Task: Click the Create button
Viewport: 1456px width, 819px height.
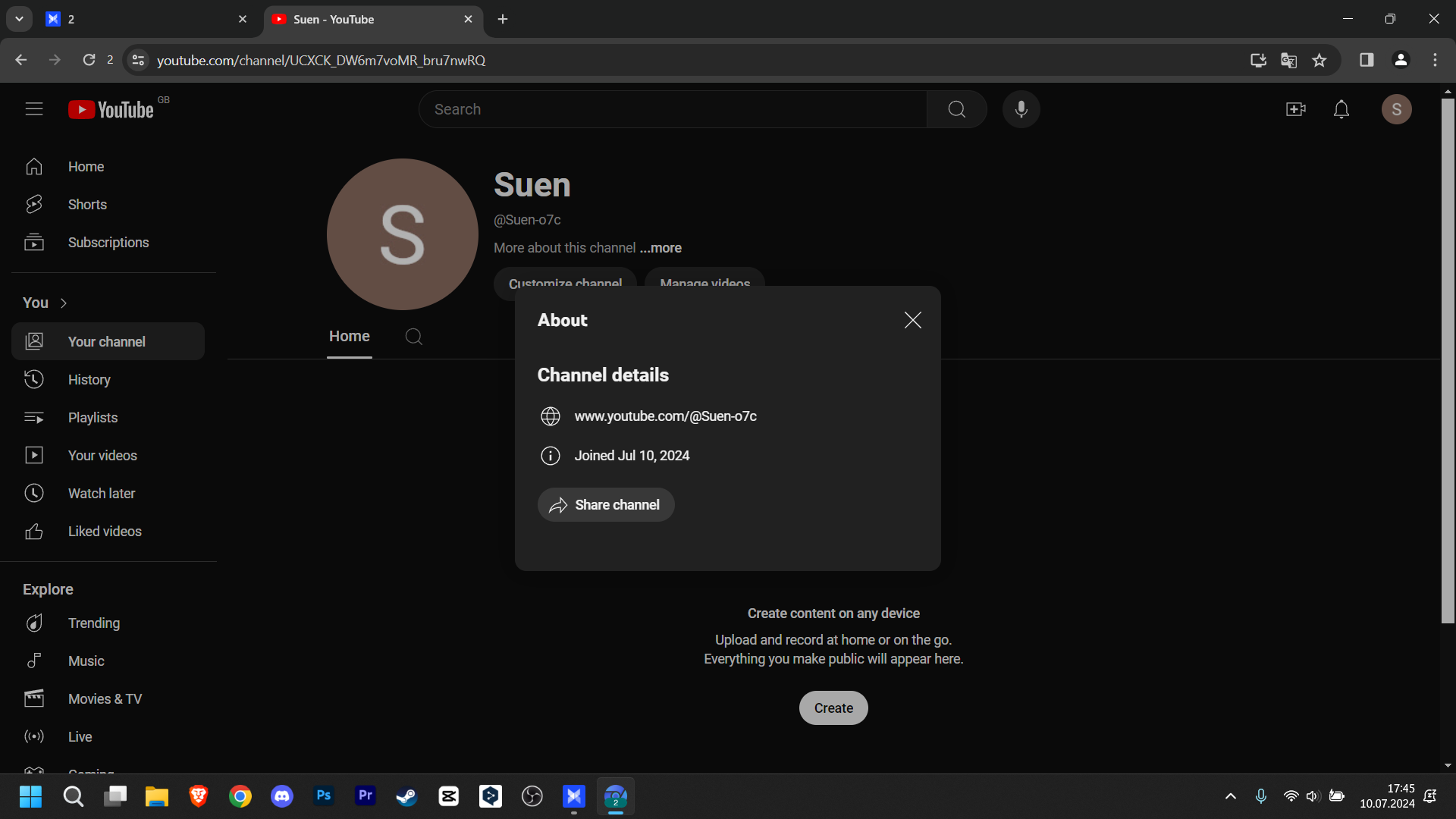Action: point(833,708)
